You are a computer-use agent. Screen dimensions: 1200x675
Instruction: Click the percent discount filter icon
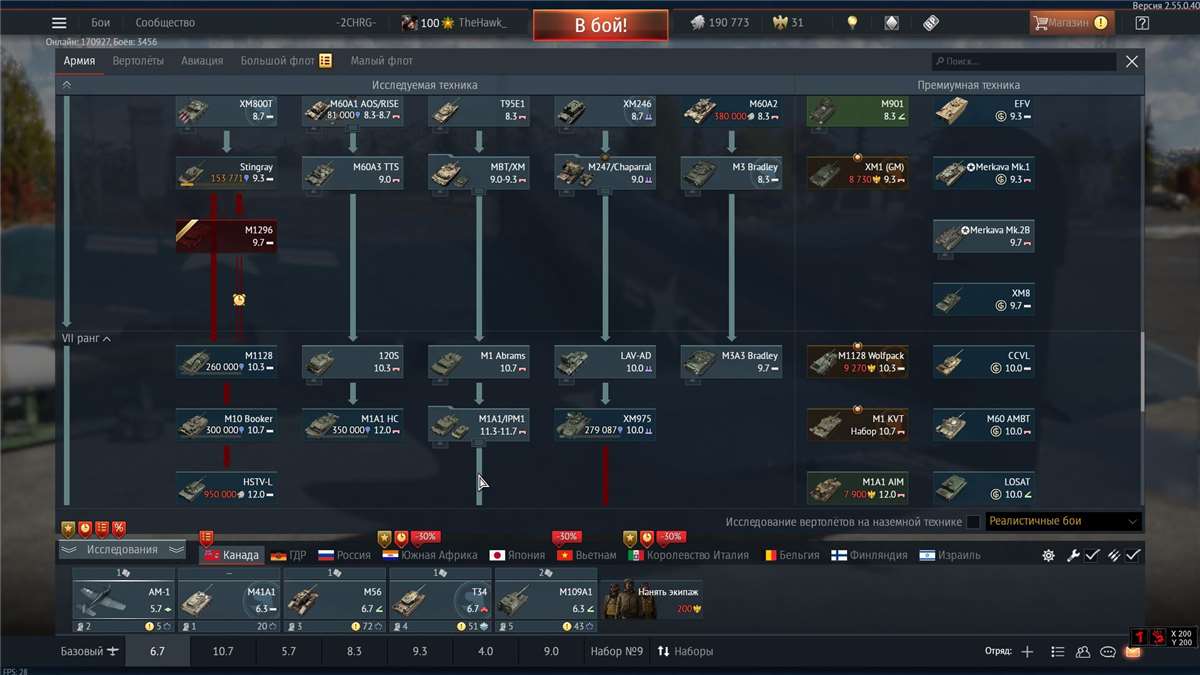point(119,527)
